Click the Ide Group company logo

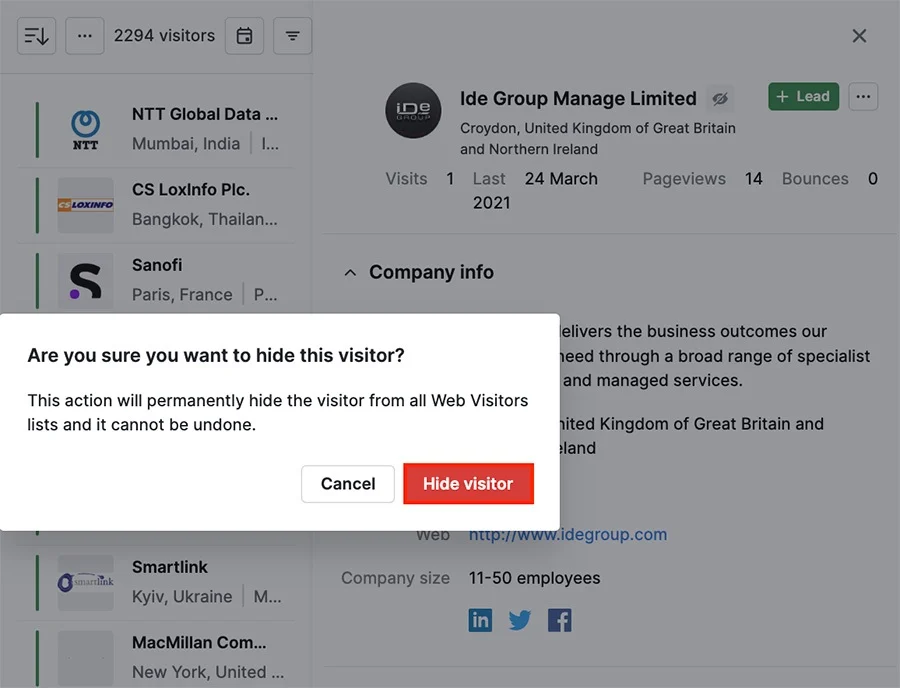(413, 110)
